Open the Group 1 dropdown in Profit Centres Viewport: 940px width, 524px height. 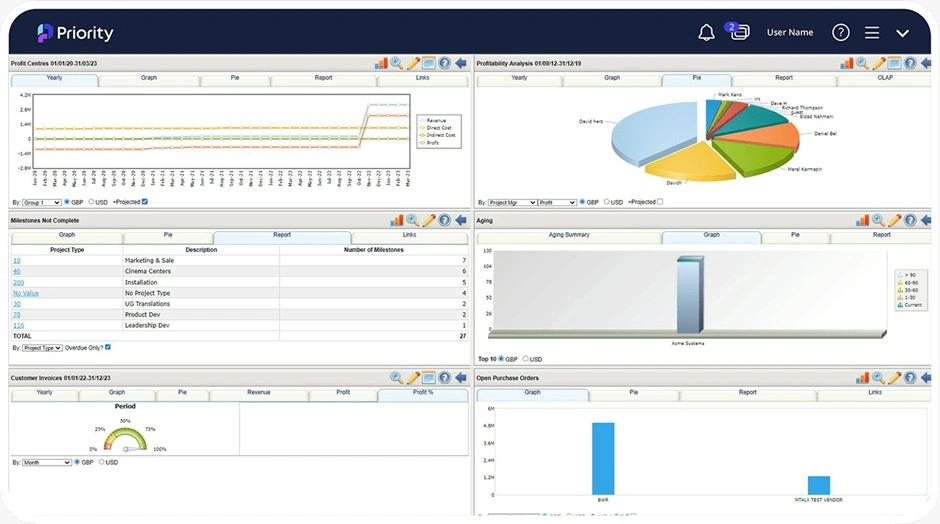(x=41, y=203)
